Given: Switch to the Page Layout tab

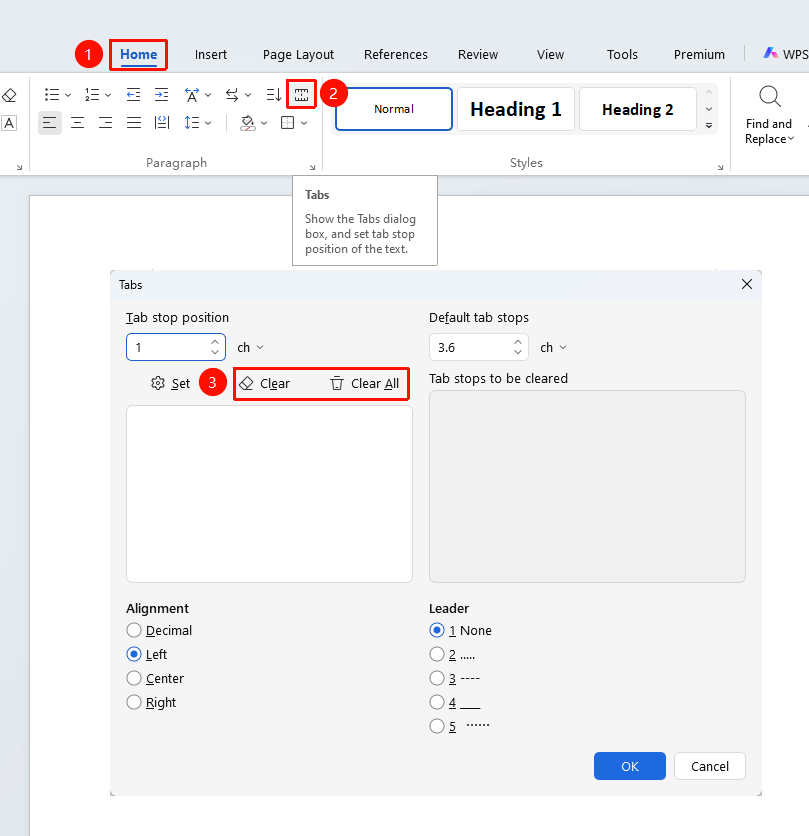Looking at the screenshot, I should pyautogui.click(x=298, y=54).
